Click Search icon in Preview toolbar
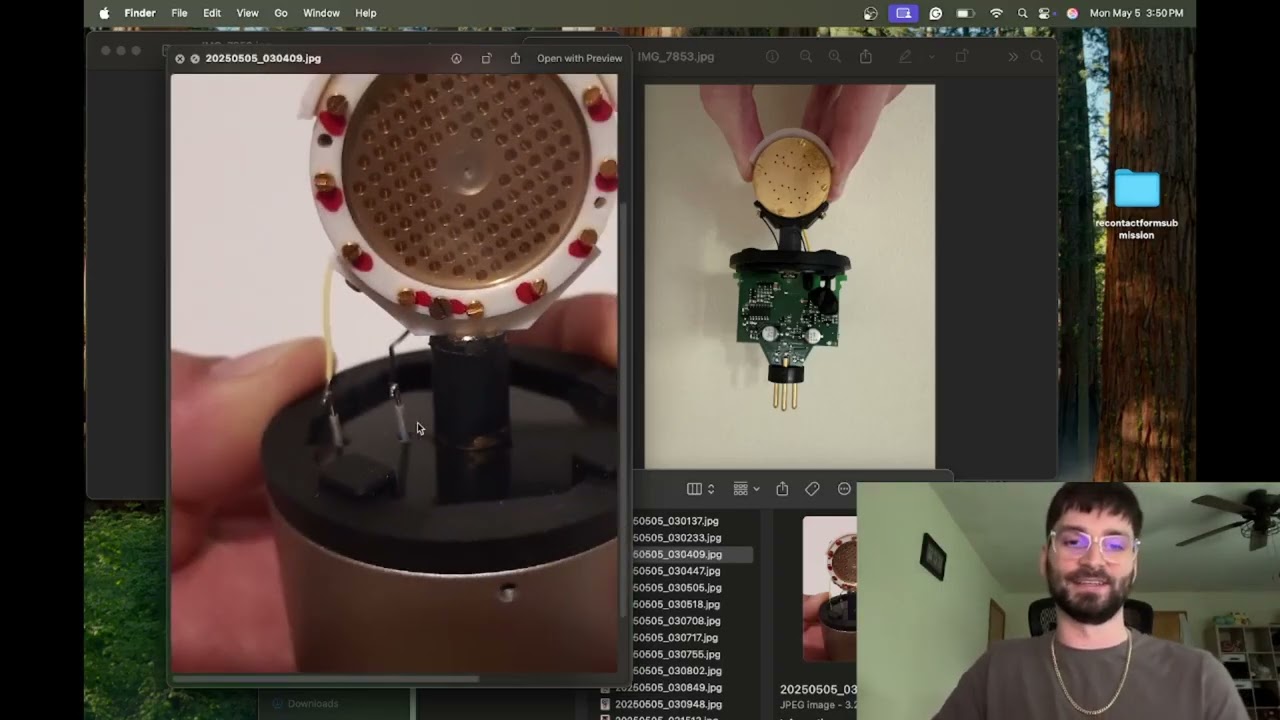Screen dimensions: 1280x720 tap(1037, 57)
